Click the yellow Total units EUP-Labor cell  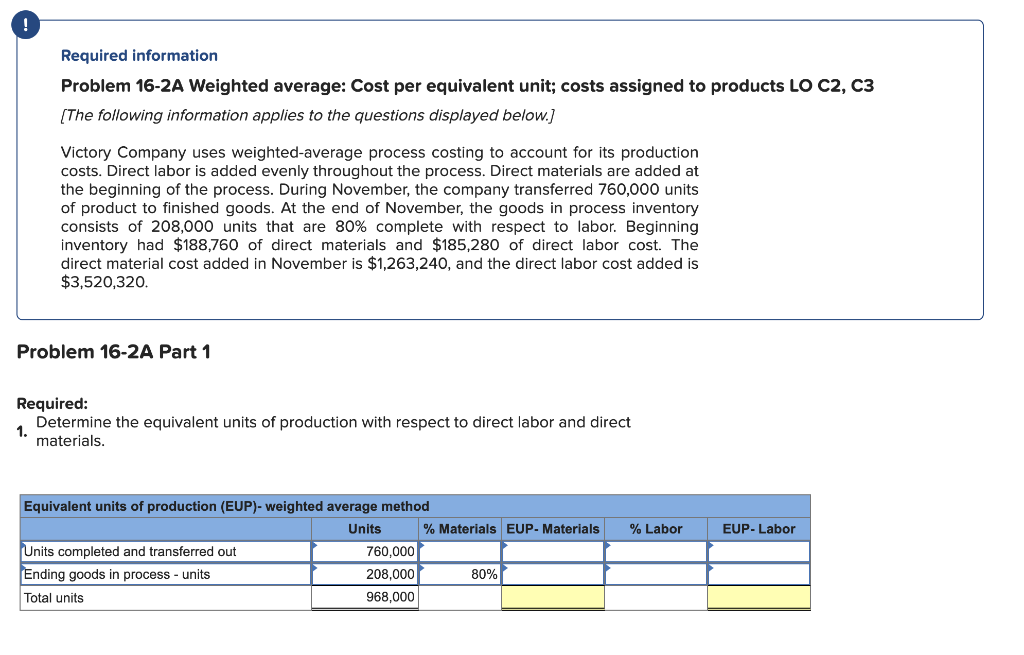click(x=759, y=596)
